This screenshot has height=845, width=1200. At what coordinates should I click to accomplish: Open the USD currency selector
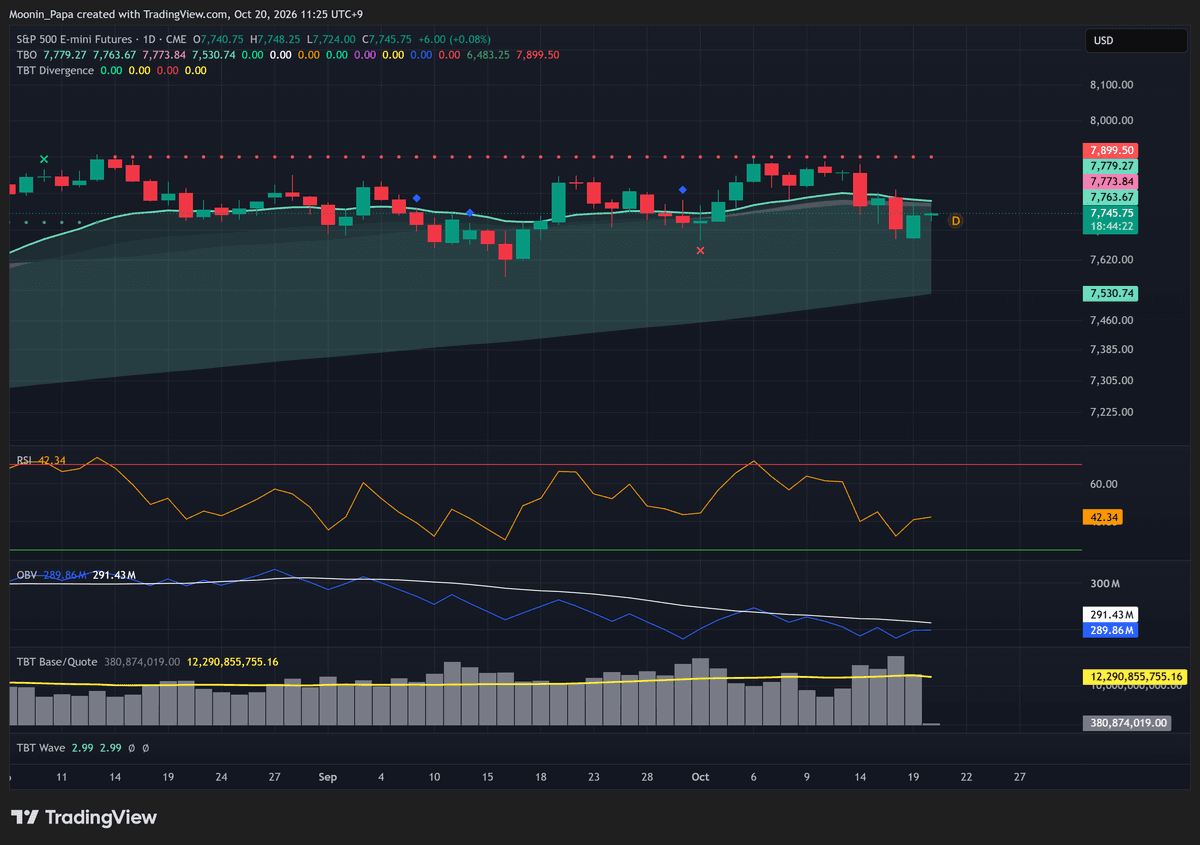pos(1137,41)
